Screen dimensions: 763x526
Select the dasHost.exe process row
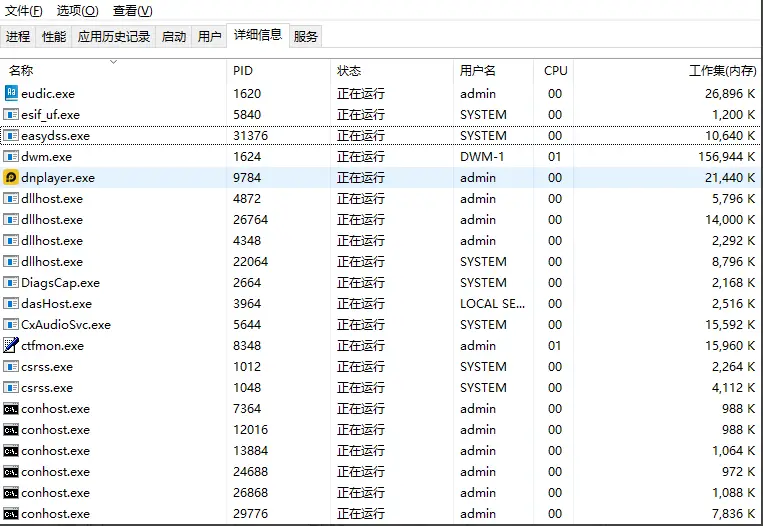[x=57, y=303]
